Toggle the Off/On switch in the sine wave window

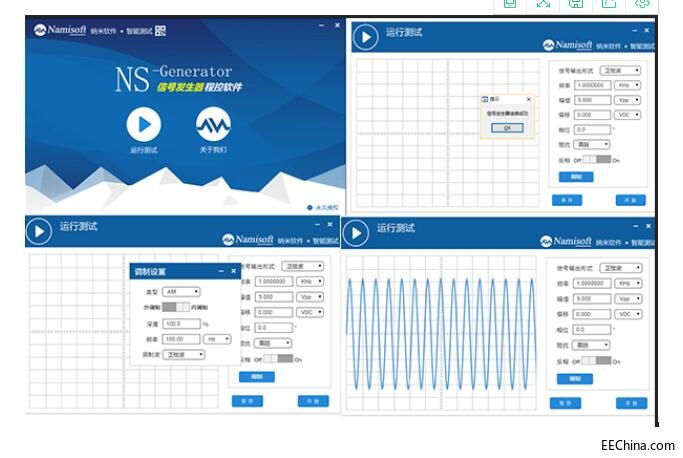pyautogui.click(x=595, y=358)
